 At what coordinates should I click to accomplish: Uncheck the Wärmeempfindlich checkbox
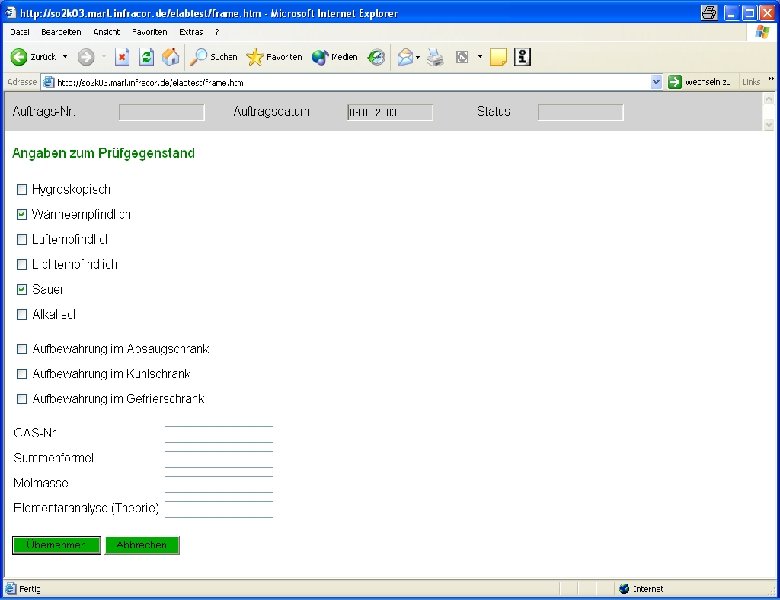click(22, 214)
